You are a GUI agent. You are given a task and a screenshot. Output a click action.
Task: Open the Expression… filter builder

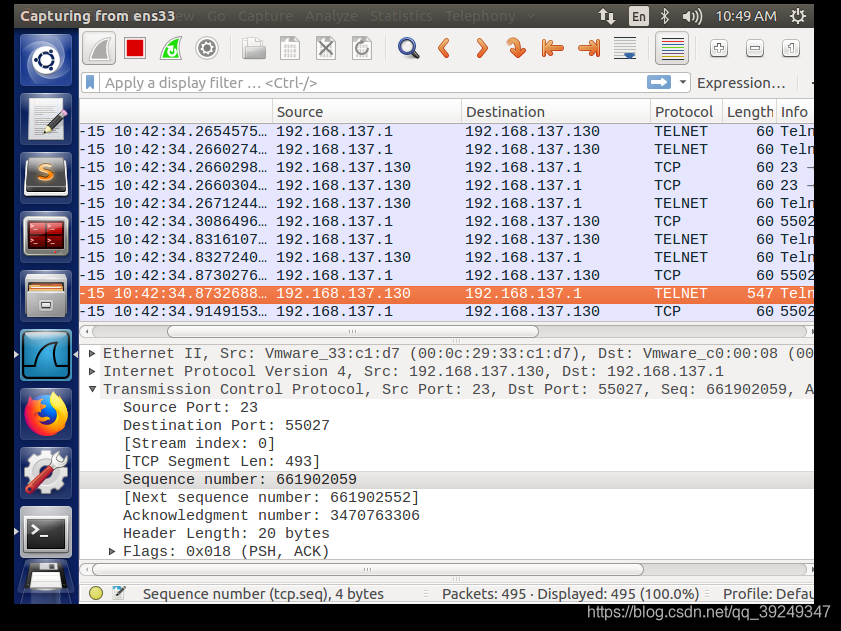741,83
